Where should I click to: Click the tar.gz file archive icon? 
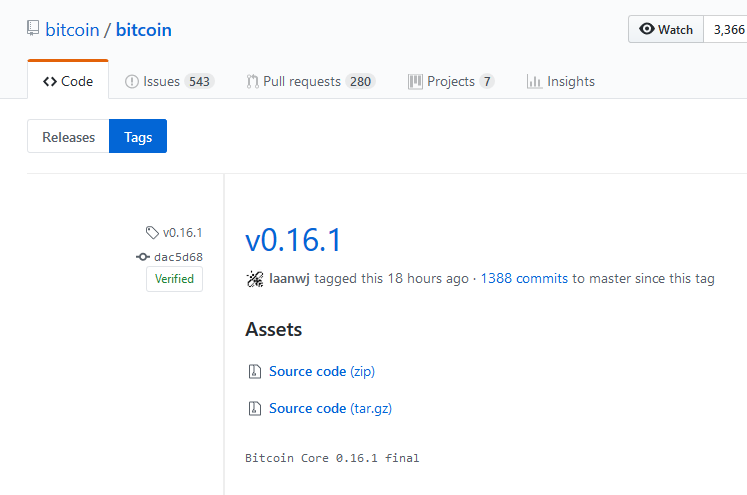pos(255,408)
